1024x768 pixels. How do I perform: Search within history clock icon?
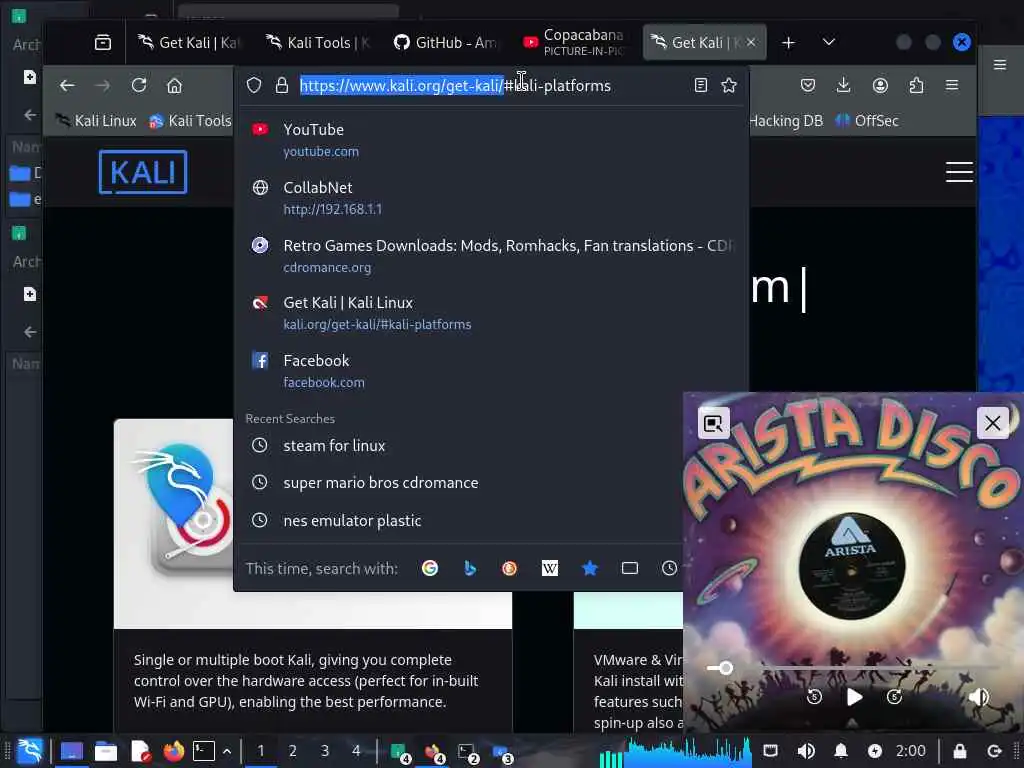tap(669, 568)
